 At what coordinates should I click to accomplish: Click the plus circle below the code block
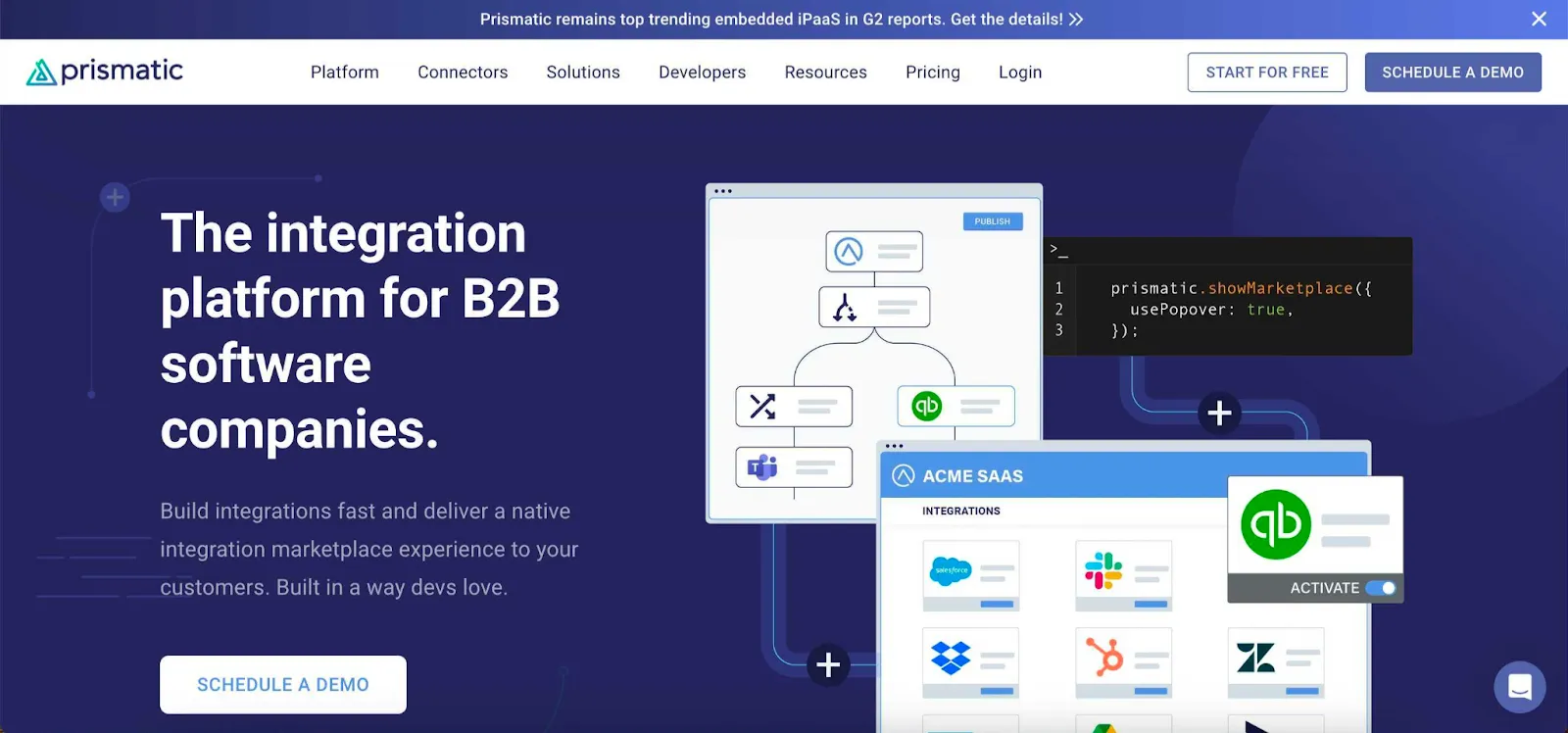click(1219, 413)
